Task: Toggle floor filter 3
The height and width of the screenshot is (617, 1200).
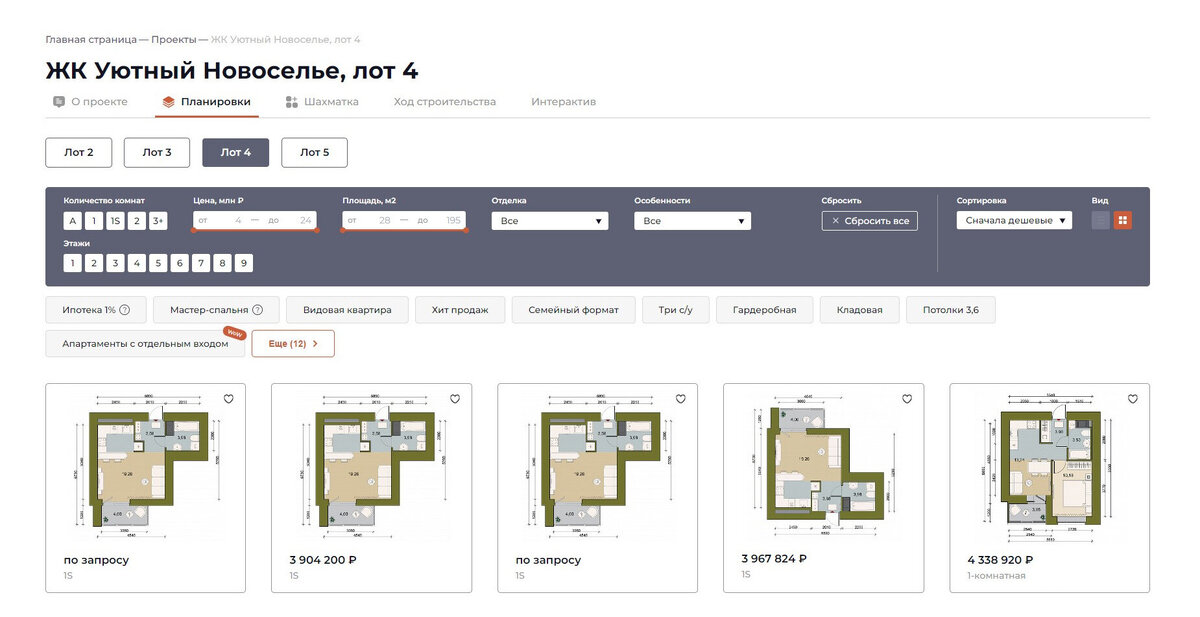Action: [x=115, y=263]
